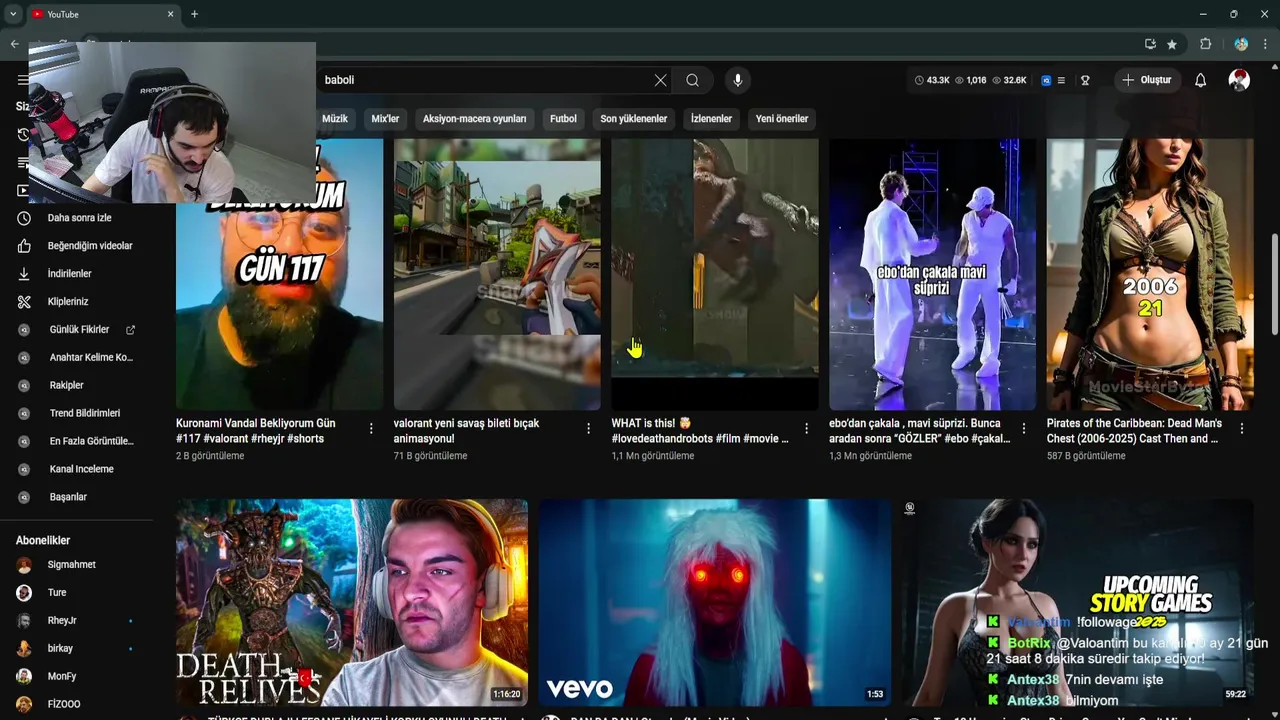Start voice search with the microphone icon
1280x720 pixels.
point(738,80)
